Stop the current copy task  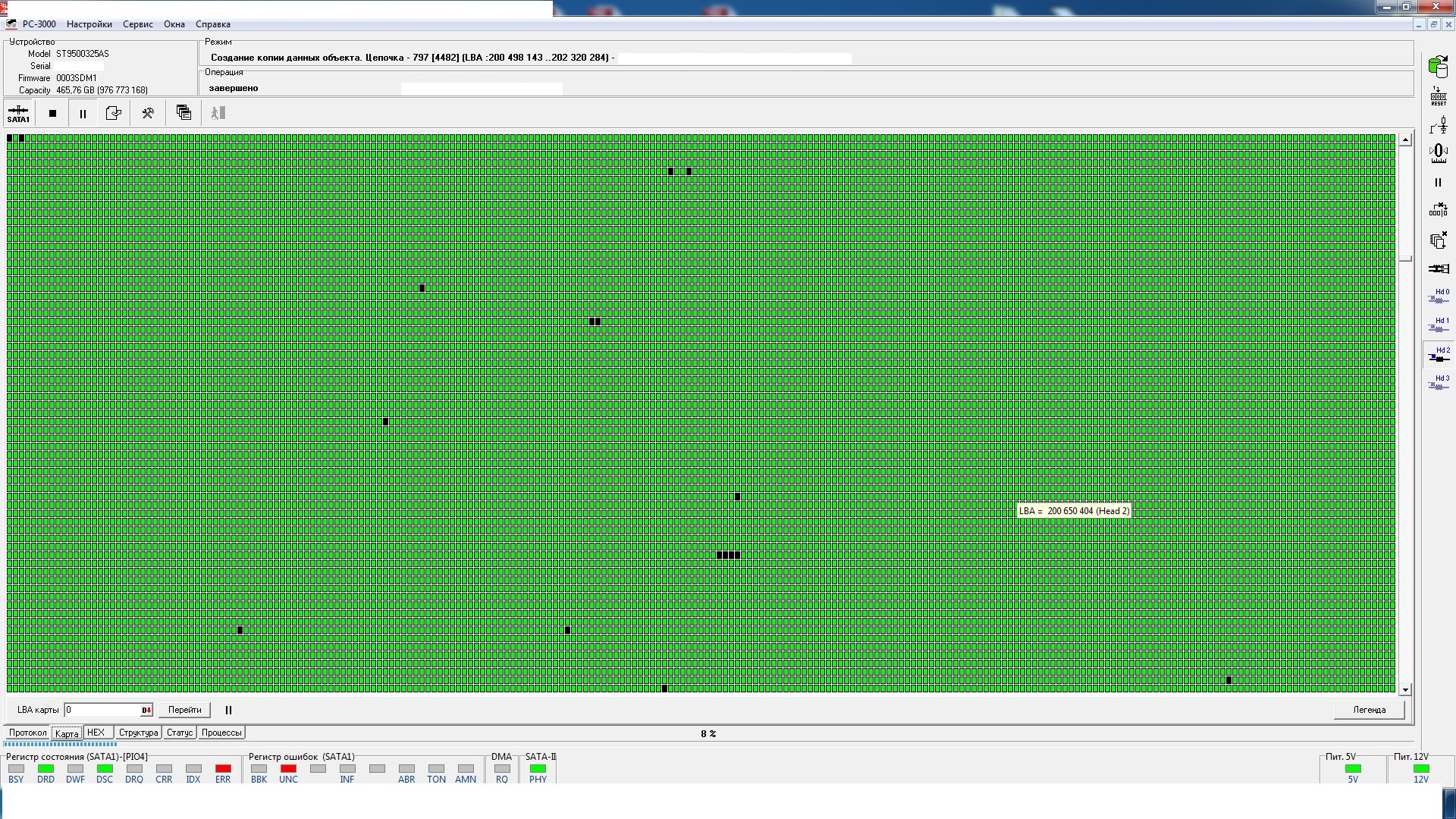tap(52, 114)
